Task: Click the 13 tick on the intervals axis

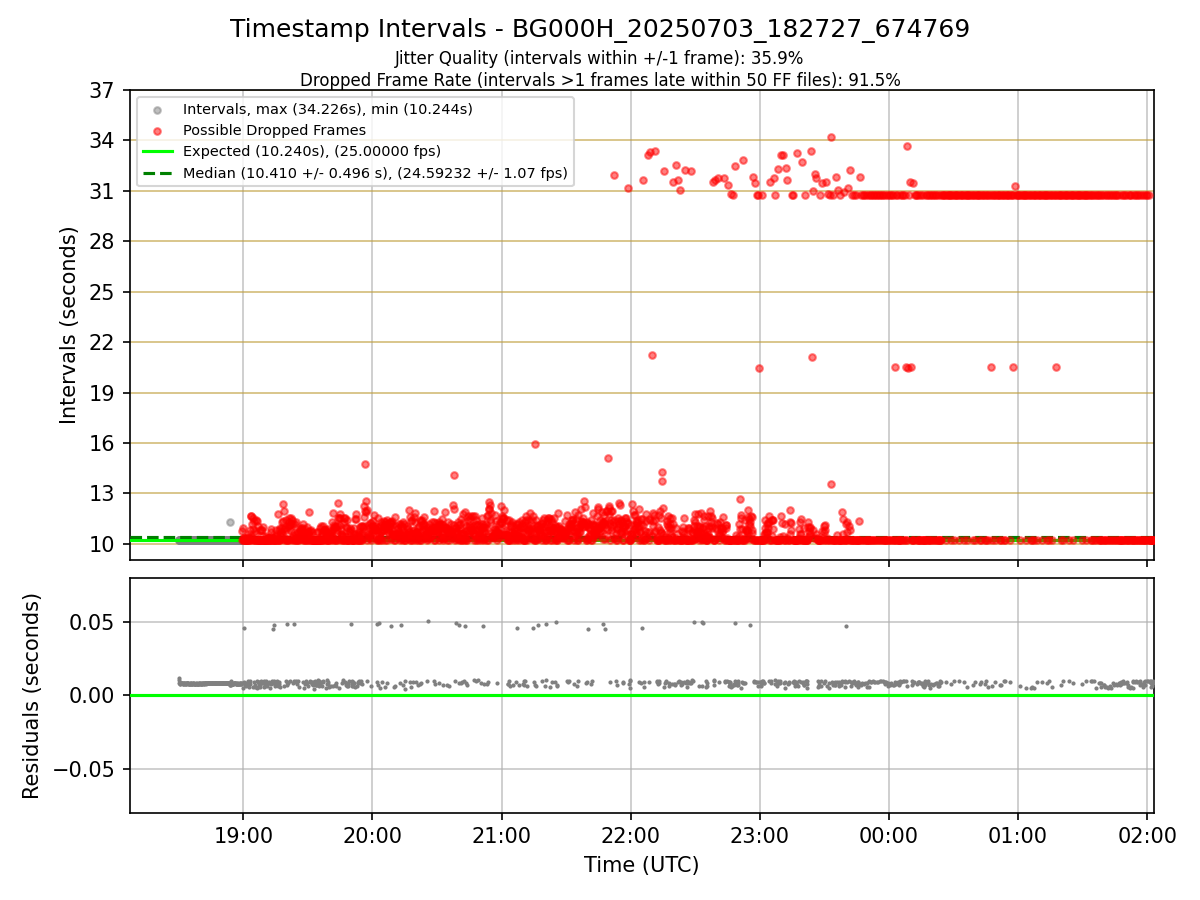Action: tap(104, 494)
